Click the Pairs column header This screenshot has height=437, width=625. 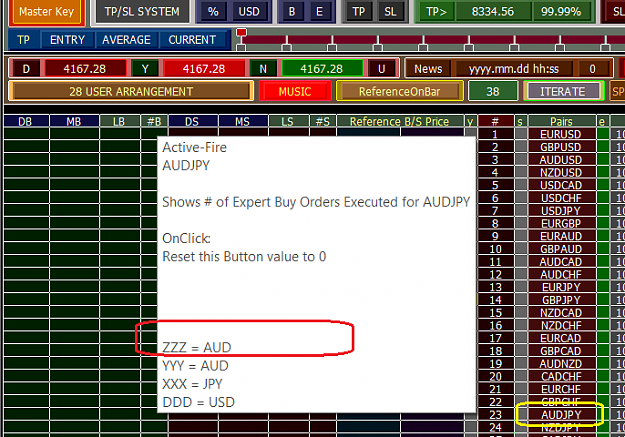click(562, 121)
